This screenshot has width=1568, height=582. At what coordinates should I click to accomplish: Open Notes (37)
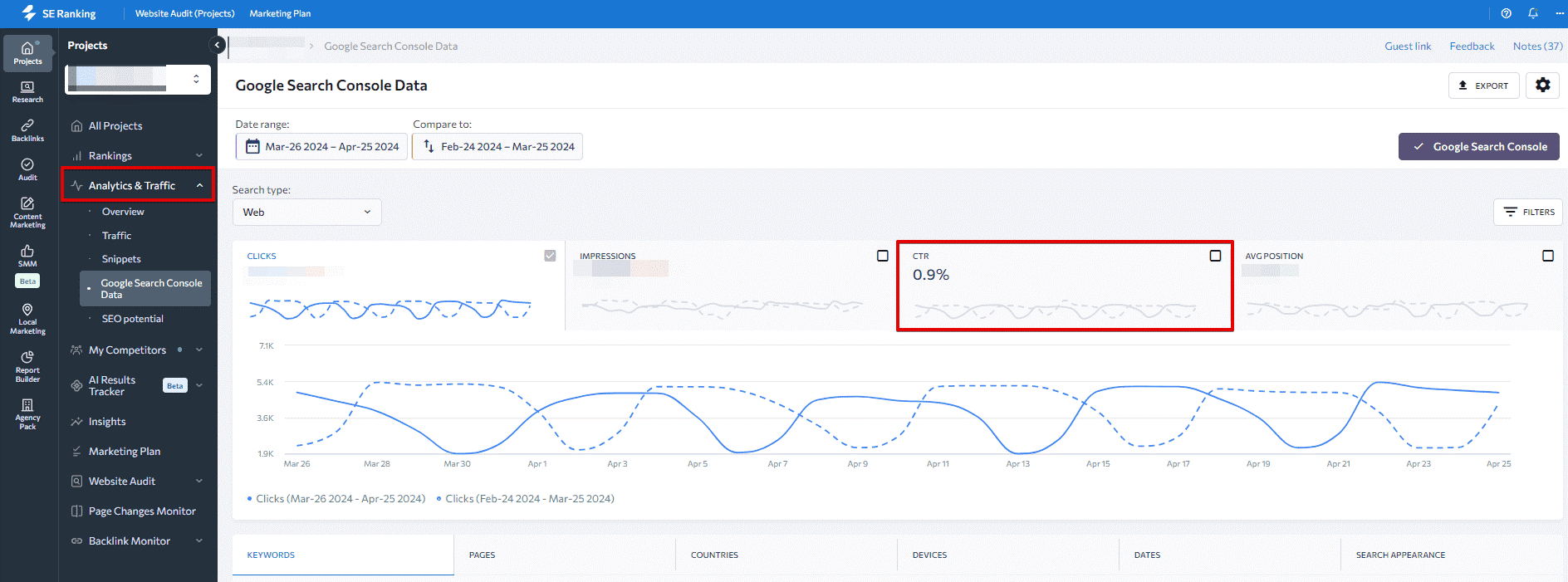tap(1537, 46)
